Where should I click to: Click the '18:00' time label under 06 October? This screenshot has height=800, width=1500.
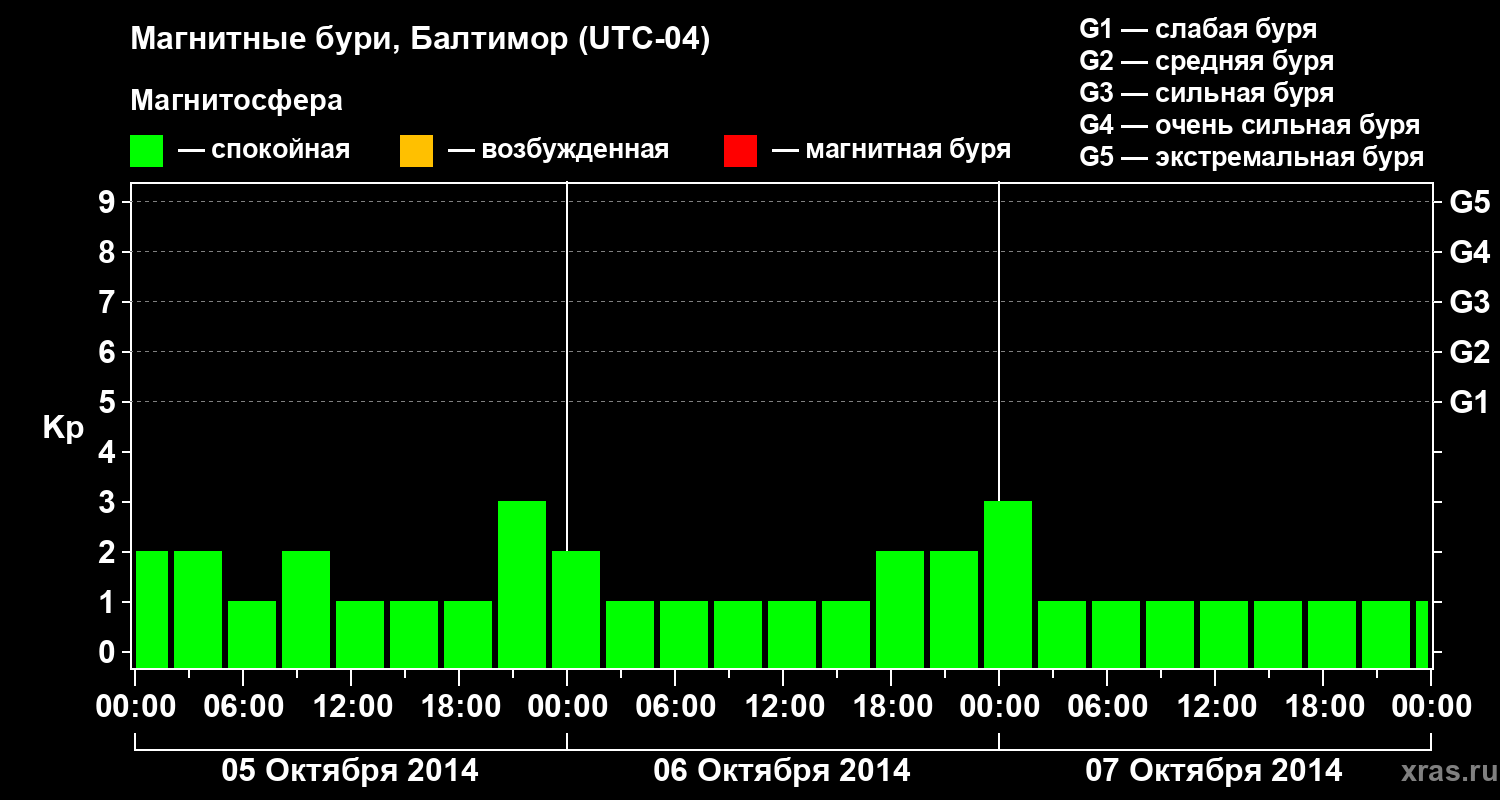click(x=891, y=706)
